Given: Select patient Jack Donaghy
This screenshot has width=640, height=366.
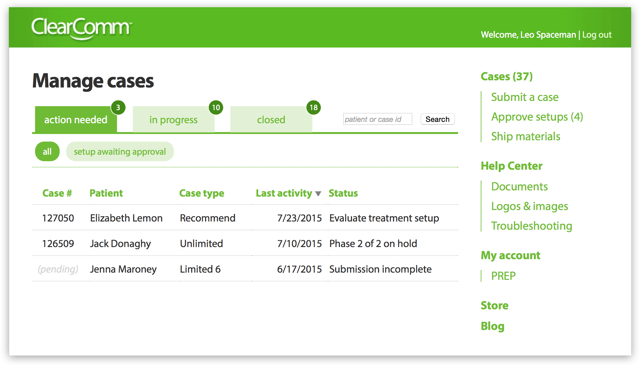Looking at the screenshot, I should [x=120, y=244].
